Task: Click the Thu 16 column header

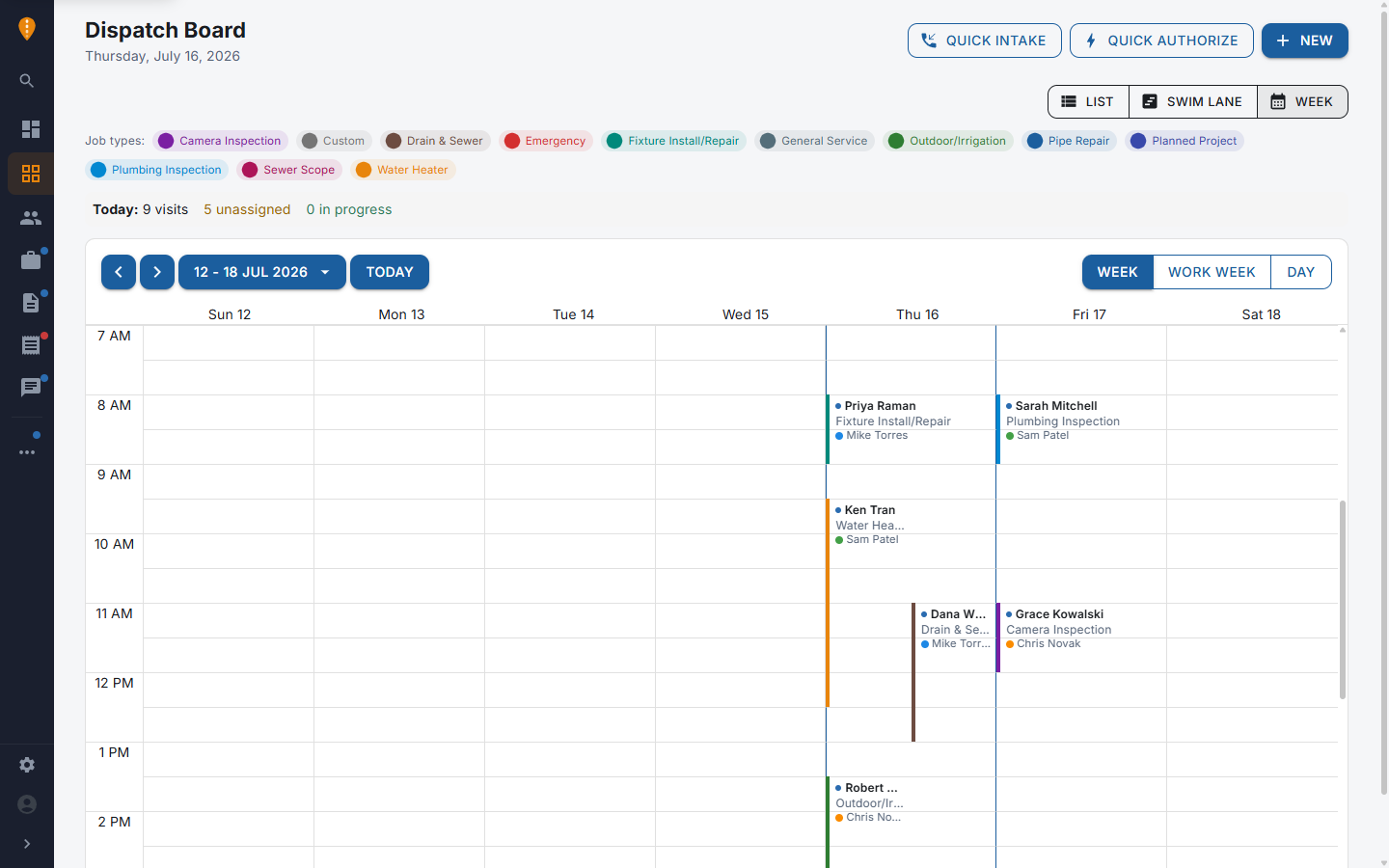Action: (x=917, y=314)
